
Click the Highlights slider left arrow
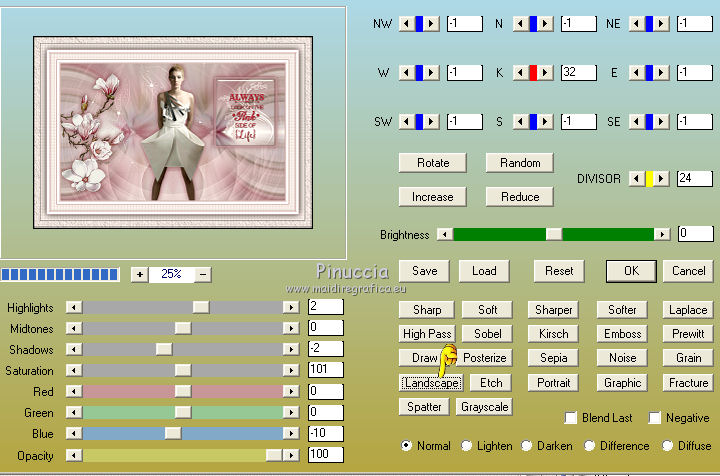point(74,307)
